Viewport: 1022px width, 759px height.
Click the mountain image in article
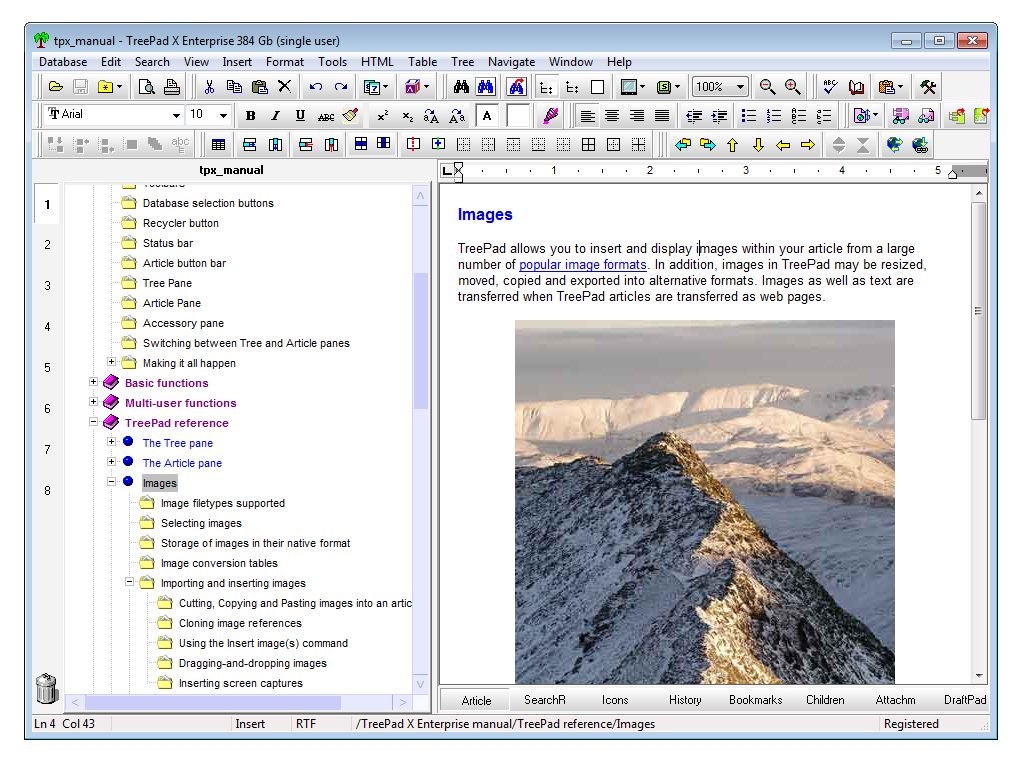pos(705,501)
